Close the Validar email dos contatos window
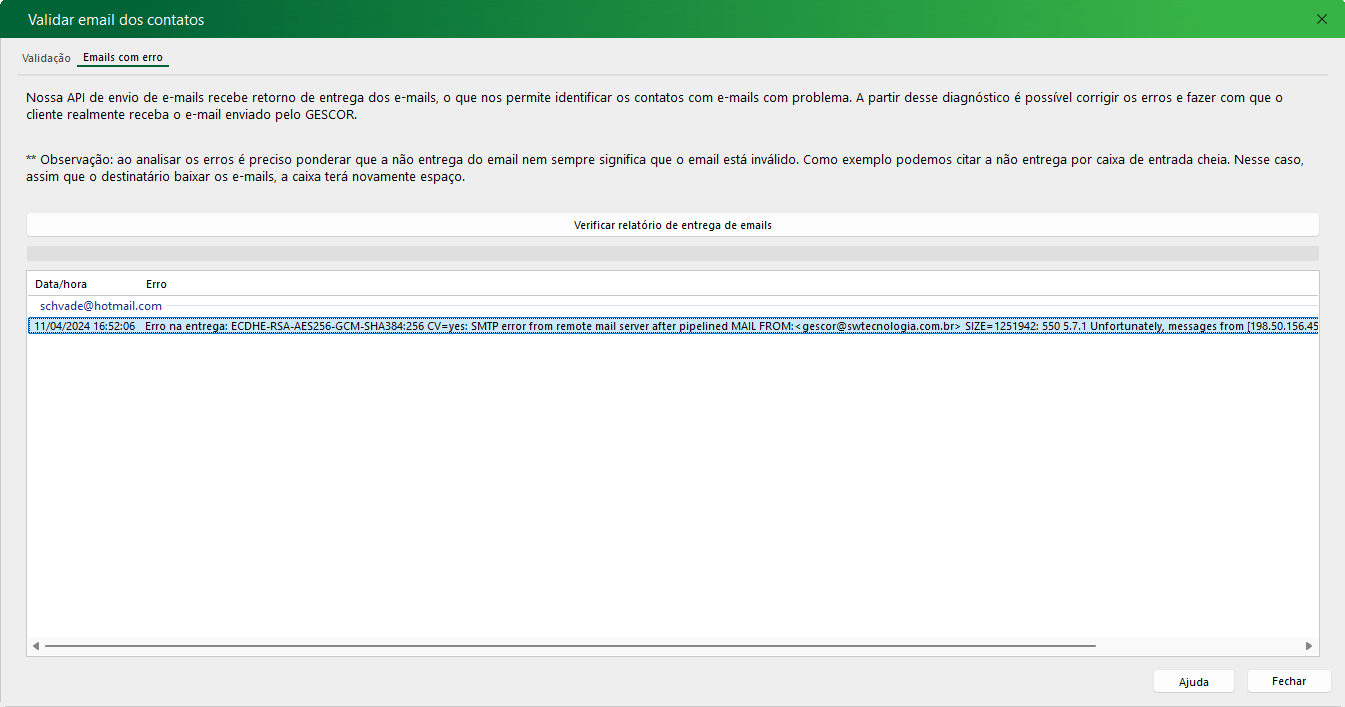This screenshot has height=707, width=1345. [1322, 19]
